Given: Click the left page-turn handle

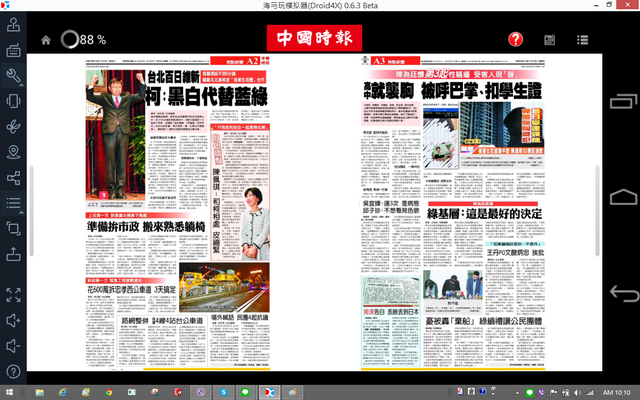Looking at the screenshot, I should click(31, 211).
